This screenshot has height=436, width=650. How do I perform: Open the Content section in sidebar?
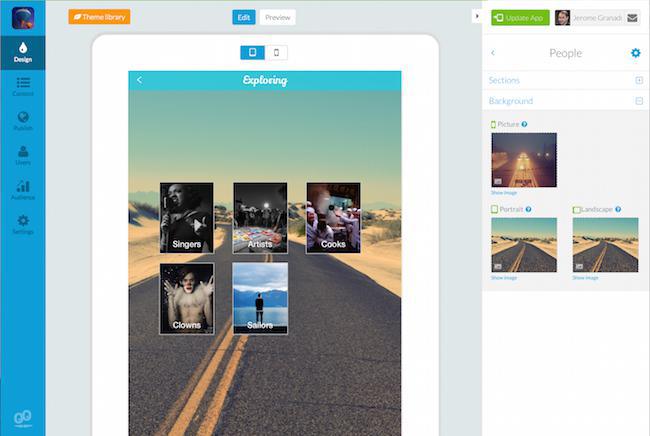click(x=22, y=86)
